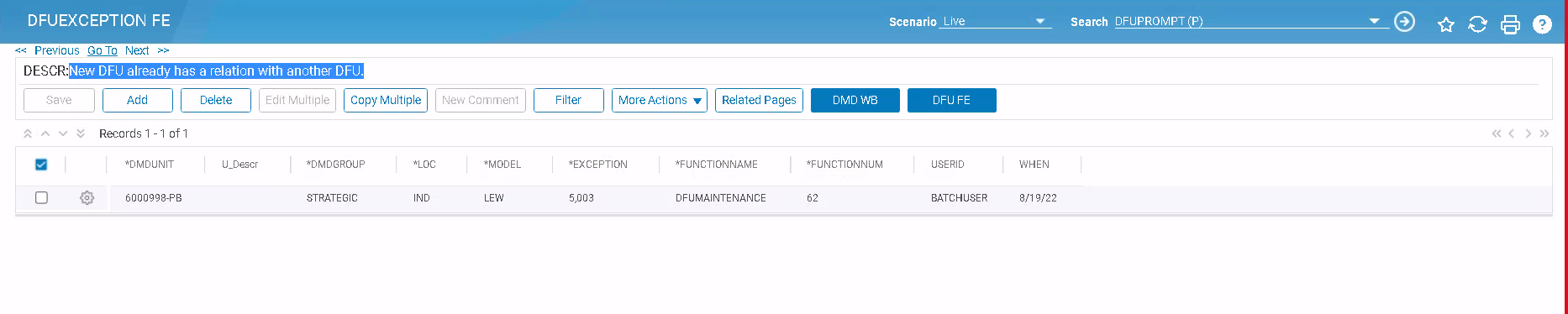Click the print icon

pyautogui.click(x=1510, y=24)
